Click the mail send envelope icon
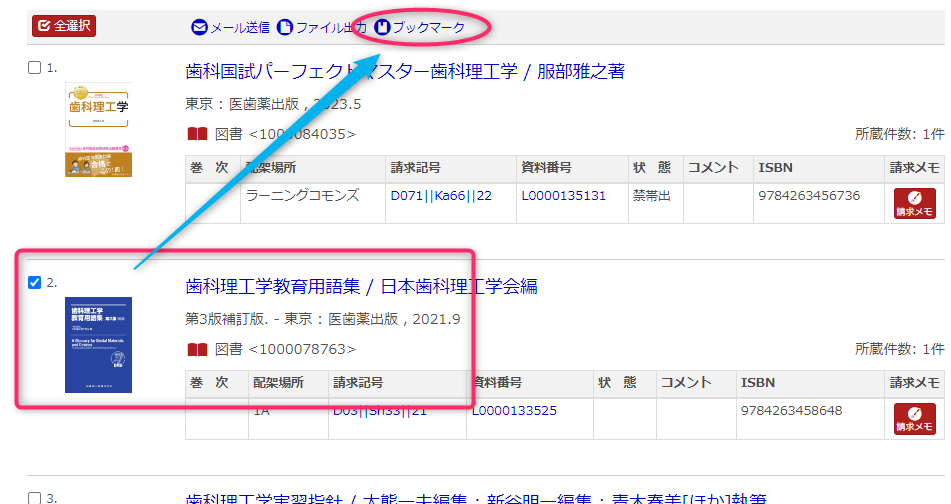 (x=199, y=27)
